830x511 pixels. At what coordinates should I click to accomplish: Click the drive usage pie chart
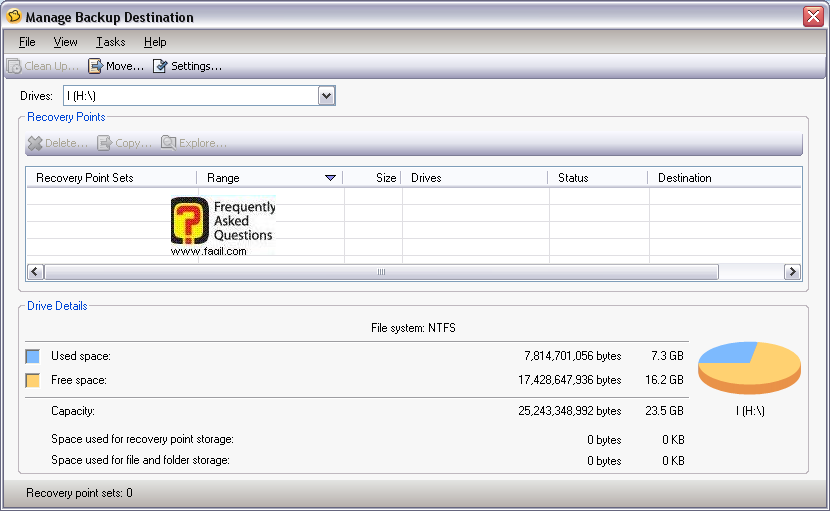click(748, 366)
